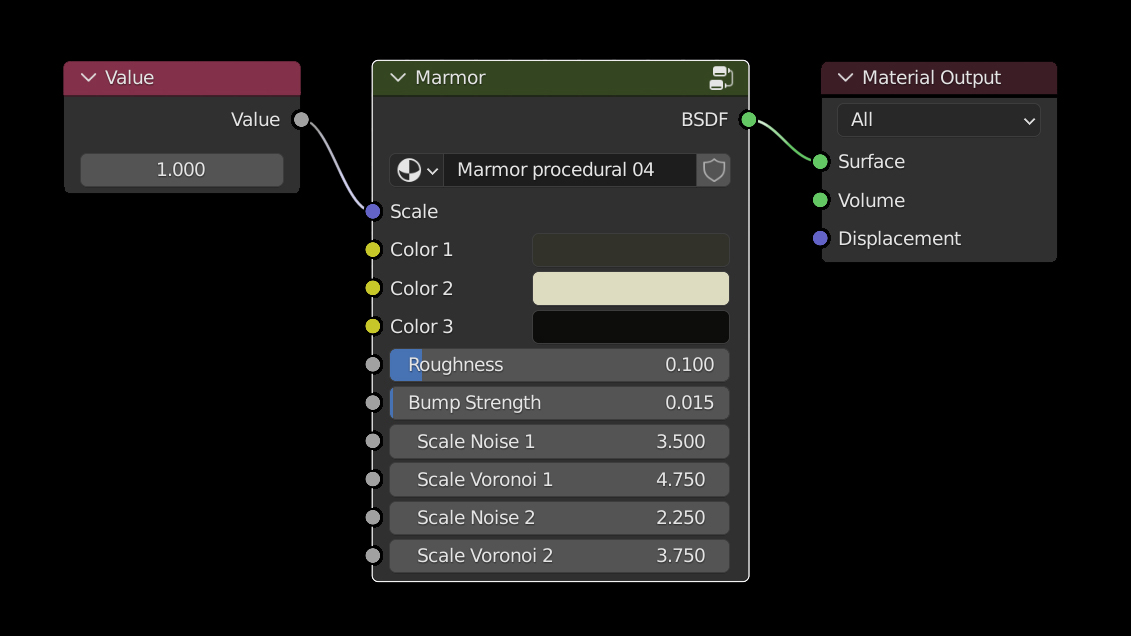The image size is (1131, 636).
Task: Click the Volume input socket
Action: 821,200
